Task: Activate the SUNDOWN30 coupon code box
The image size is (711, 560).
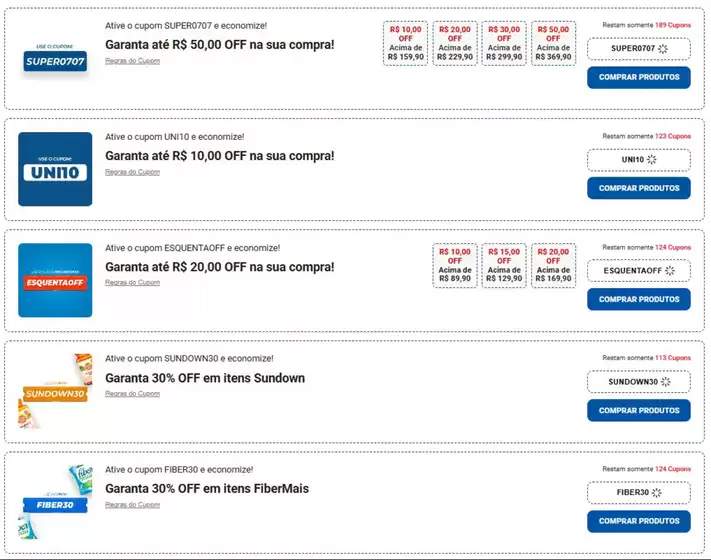Action: 639,382
